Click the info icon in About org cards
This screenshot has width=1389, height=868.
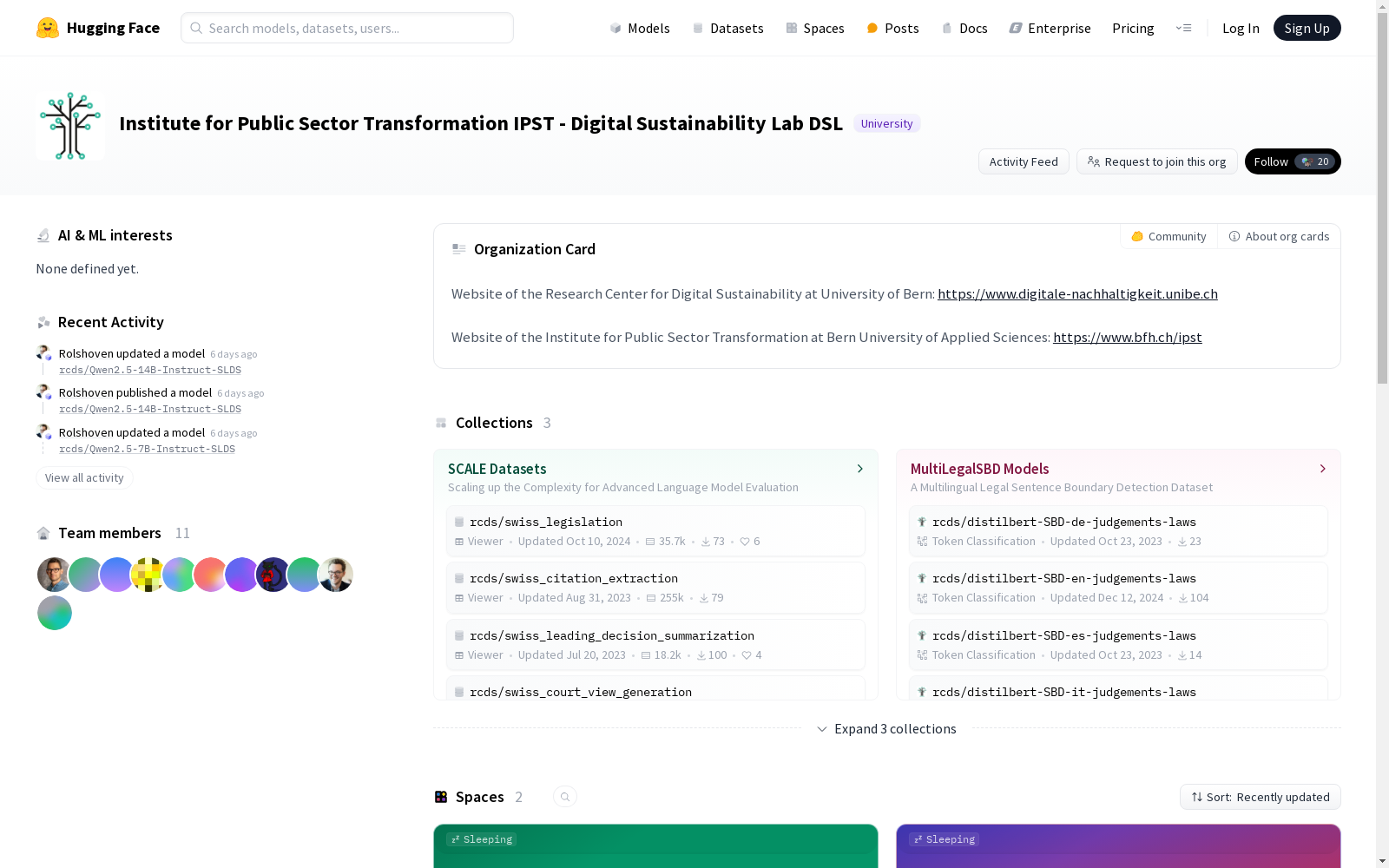[x=1234, y=236]
